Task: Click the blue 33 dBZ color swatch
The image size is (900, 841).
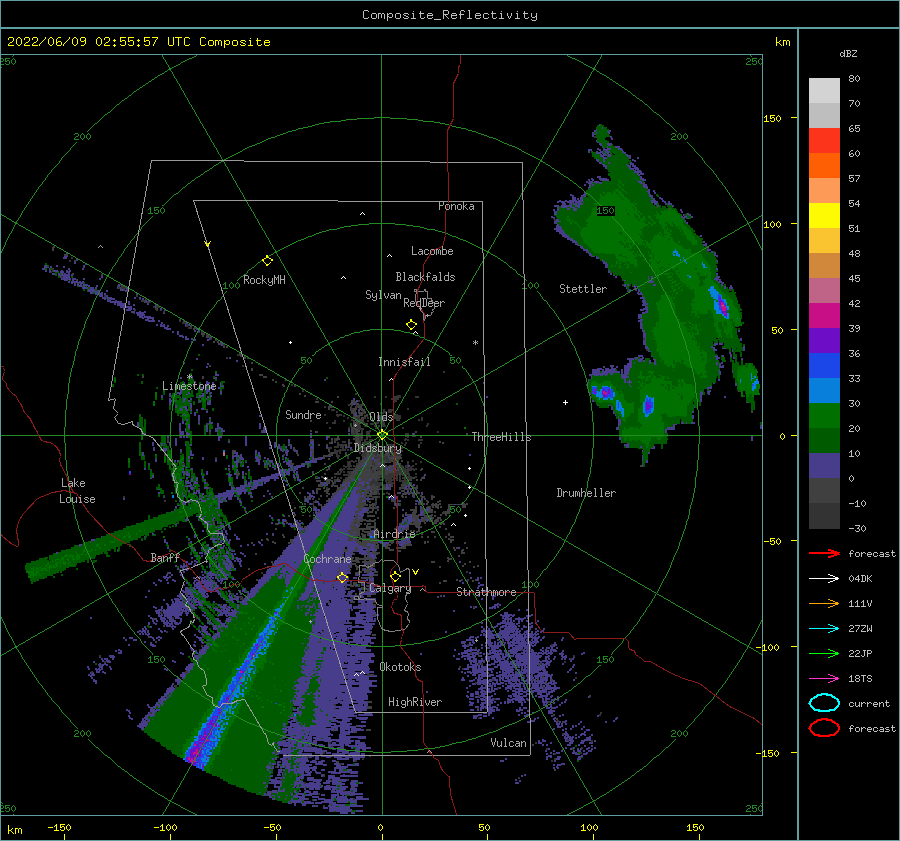Action: tap(824, 366)
